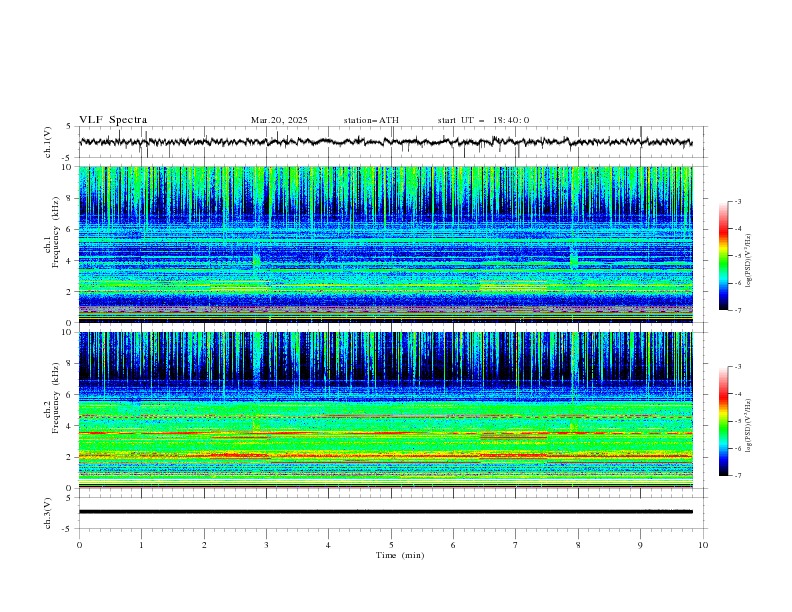Click the "10" kHz tick of ch.1 spectrogram
The height and width of the screenshot is (612, 792).
pyautogui.click(x=69, y=167)
